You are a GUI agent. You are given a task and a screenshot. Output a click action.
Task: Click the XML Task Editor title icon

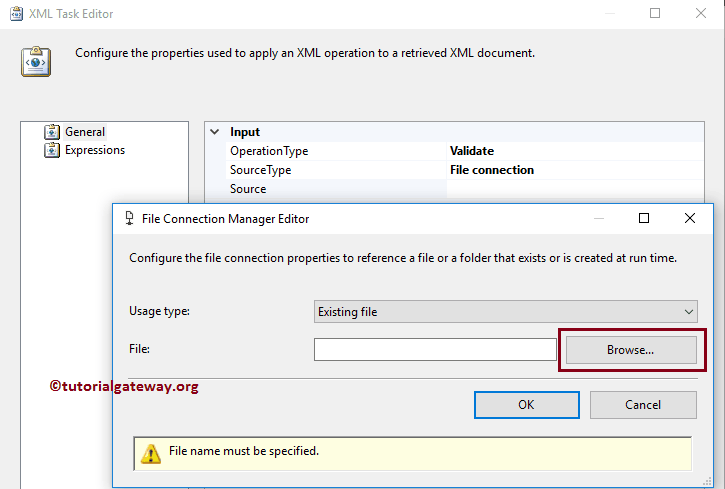(16, 13)
